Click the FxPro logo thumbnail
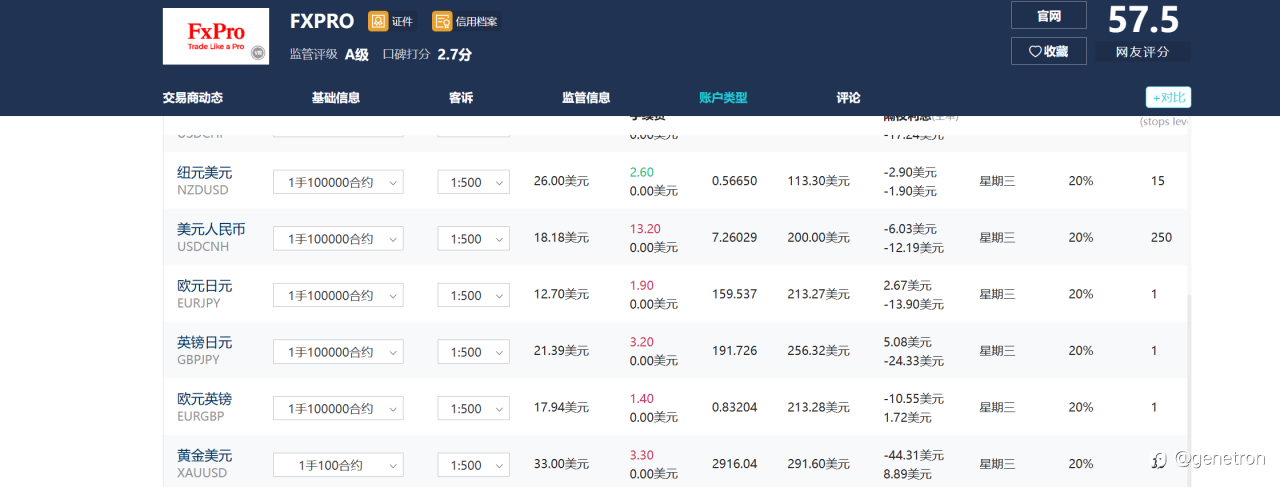 coord(216,36)
